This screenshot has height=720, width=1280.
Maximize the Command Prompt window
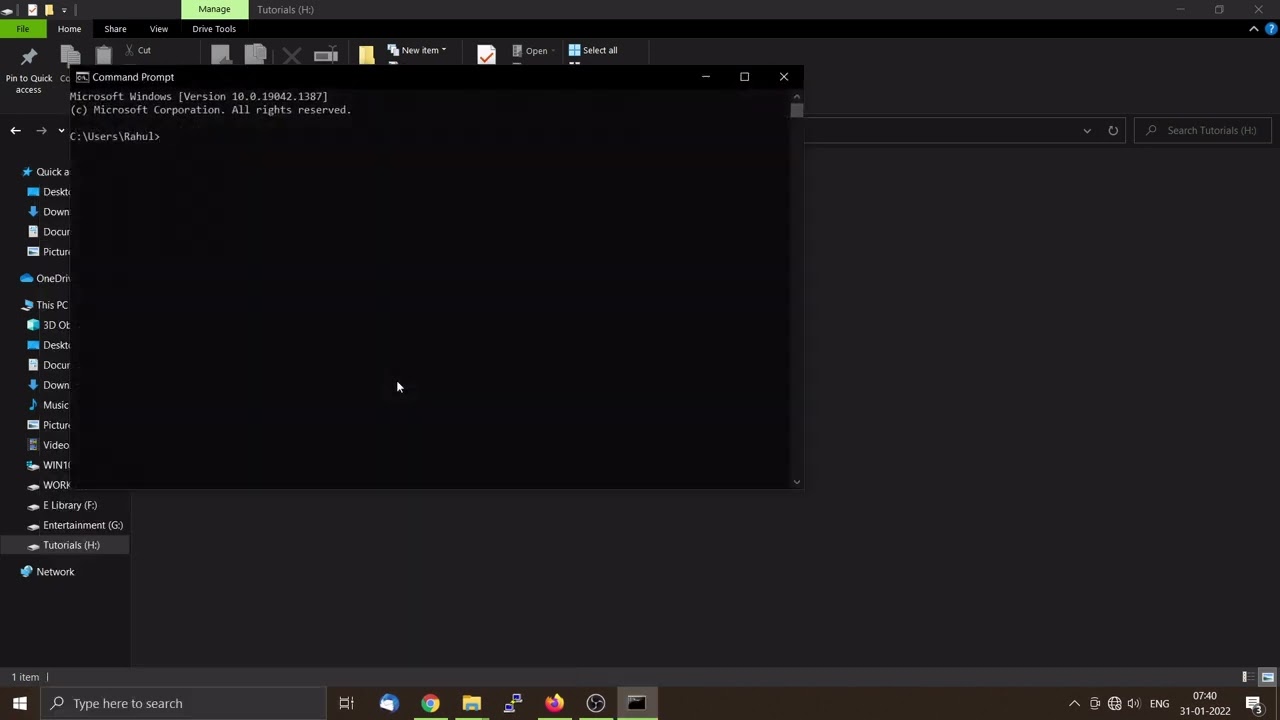tap(744, 77)
